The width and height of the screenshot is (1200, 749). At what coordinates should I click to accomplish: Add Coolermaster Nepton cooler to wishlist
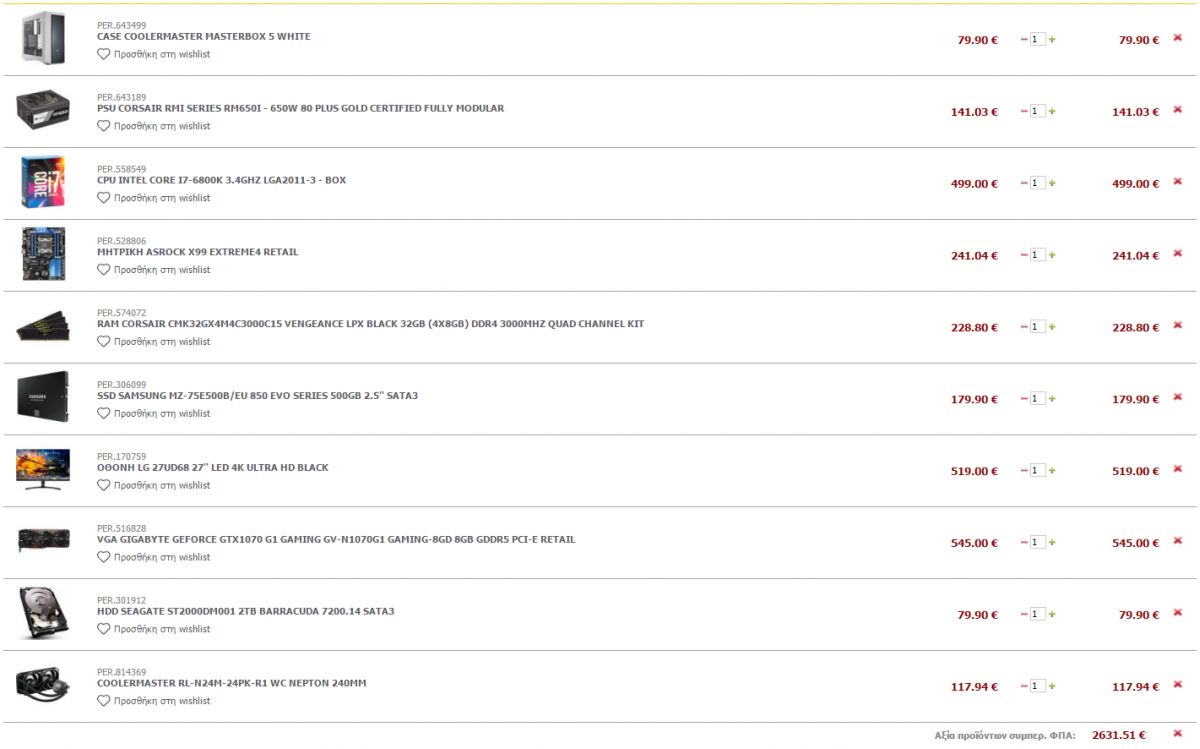click(154, 701)
